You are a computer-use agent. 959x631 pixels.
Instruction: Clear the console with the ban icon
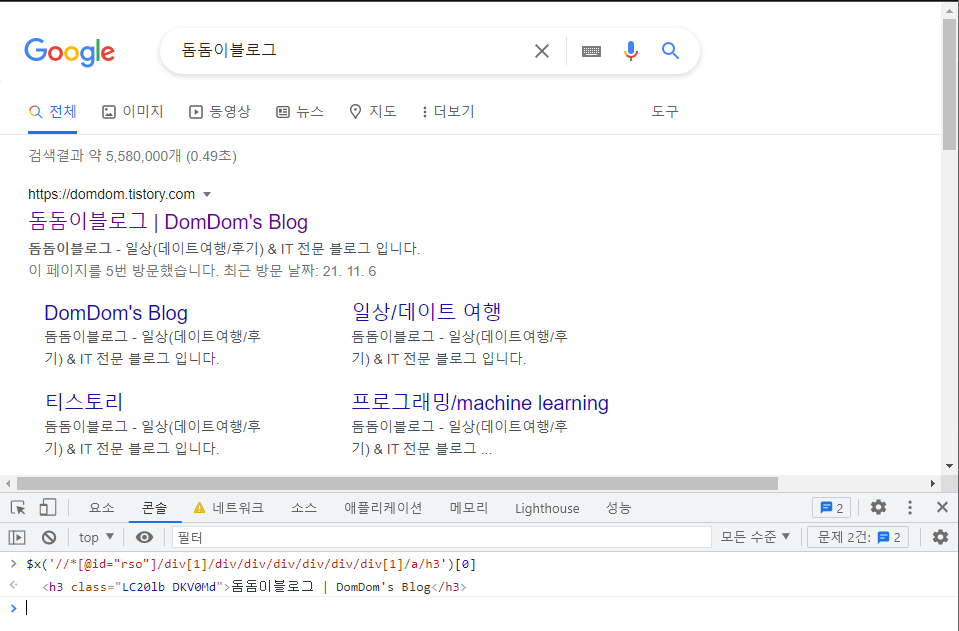(49, 537)
